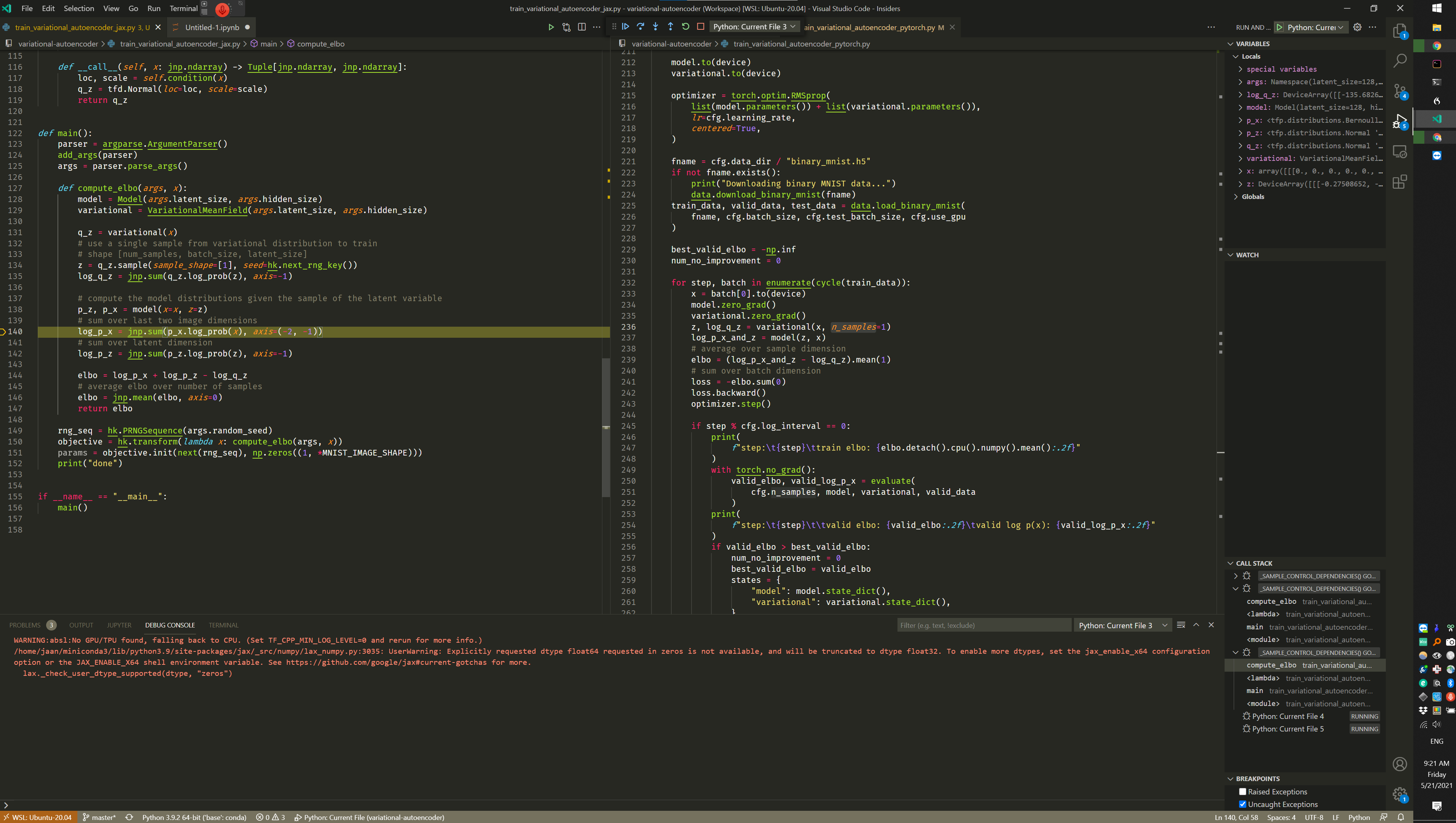
Task: Uncheck the Uncaught Exceptions breakpoint
Action: pos(1242,804)
